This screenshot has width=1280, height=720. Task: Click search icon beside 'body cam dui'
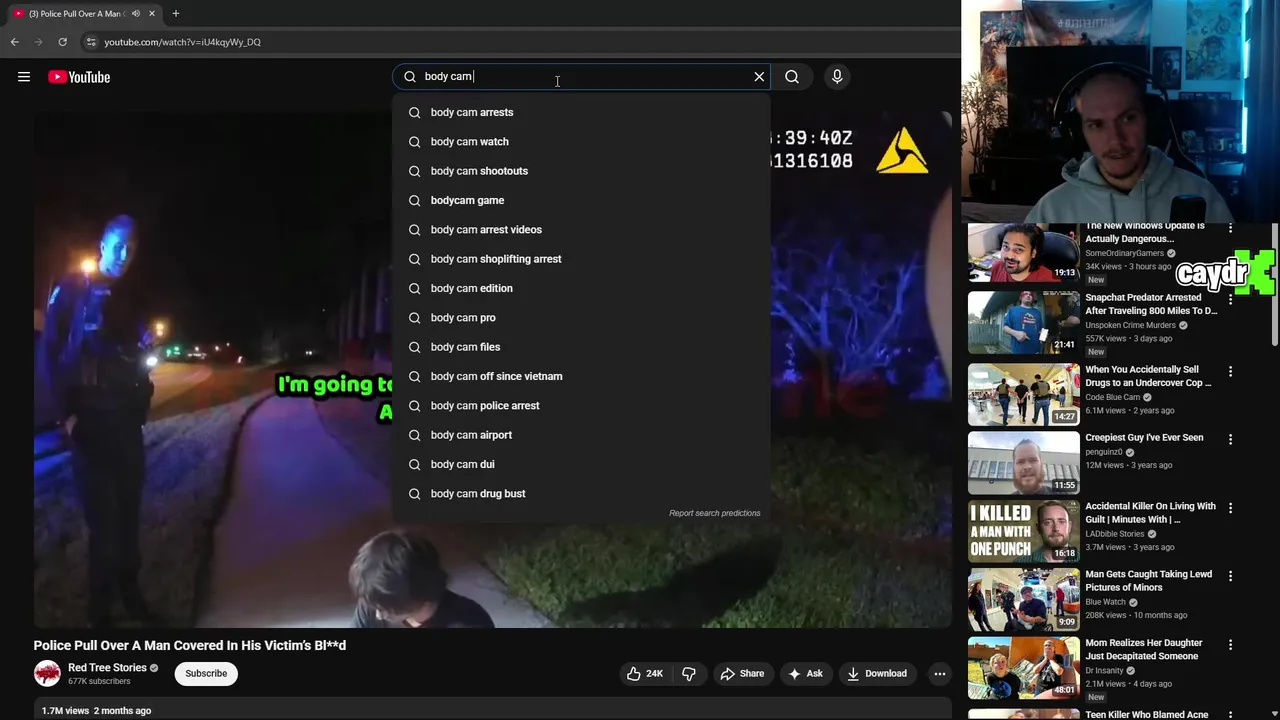(x=414, y=464)
